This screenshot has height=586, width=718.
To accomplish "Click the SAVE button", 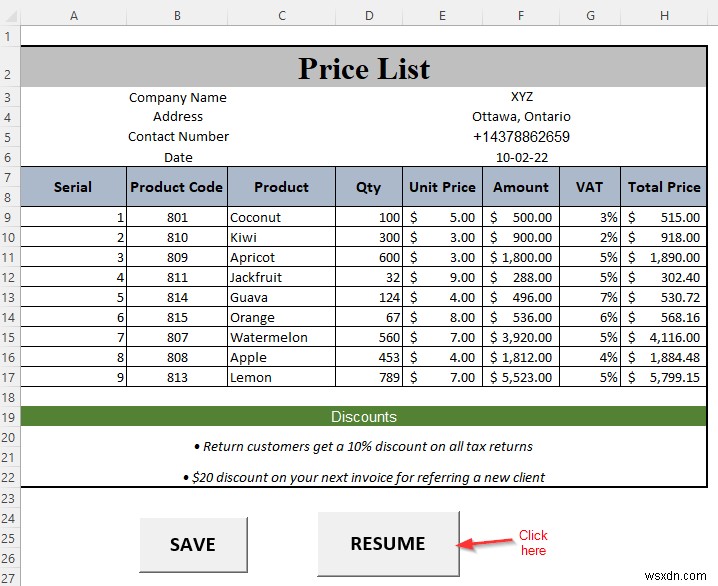I will [x=193, y=544].
